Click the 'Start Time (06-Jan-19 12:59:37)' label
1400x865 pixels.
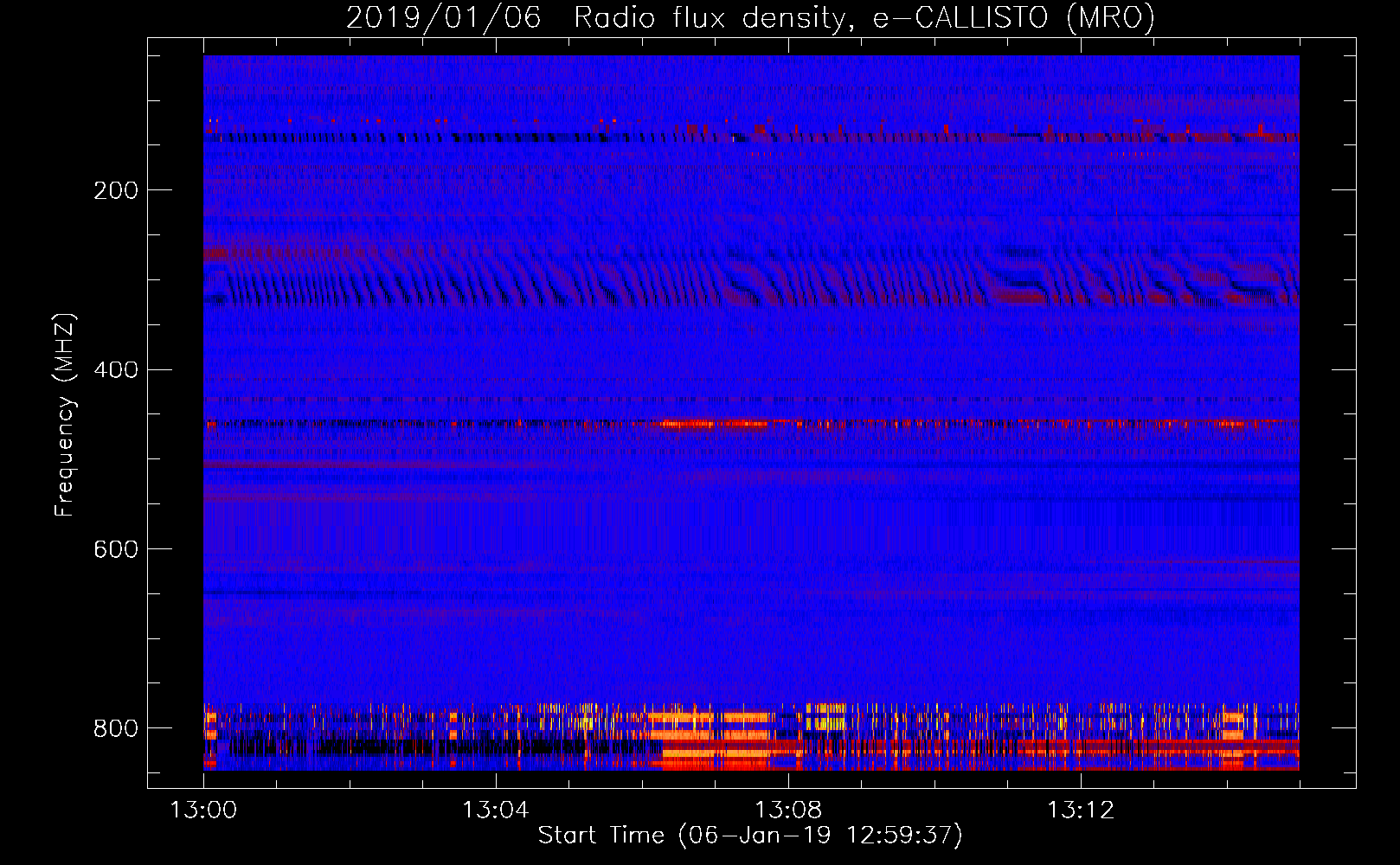pos(750,836)
